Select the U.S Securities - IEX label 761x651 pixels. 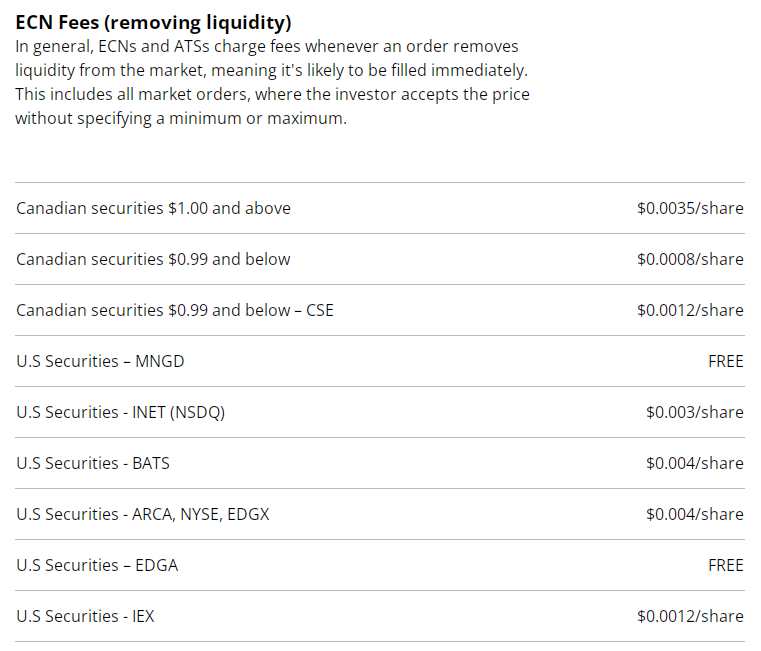click(x=85, y=616)
